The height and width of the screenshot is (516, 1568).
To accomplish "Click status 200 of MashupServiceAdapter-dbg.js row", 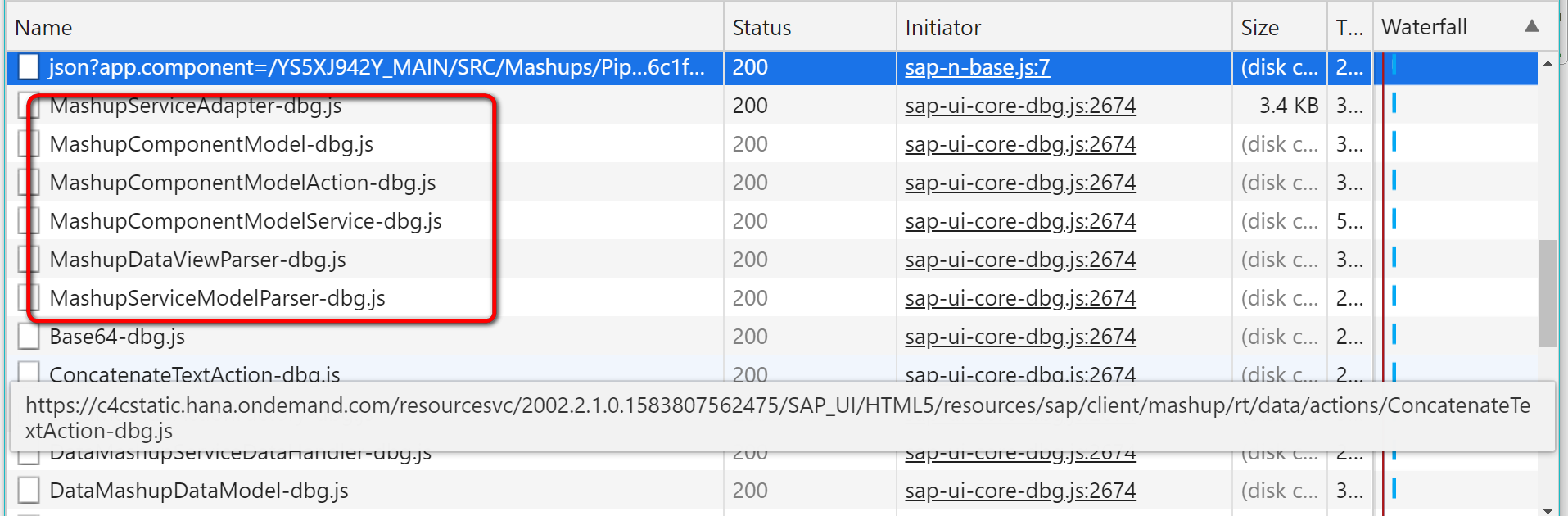I will (x=750, y=106).
